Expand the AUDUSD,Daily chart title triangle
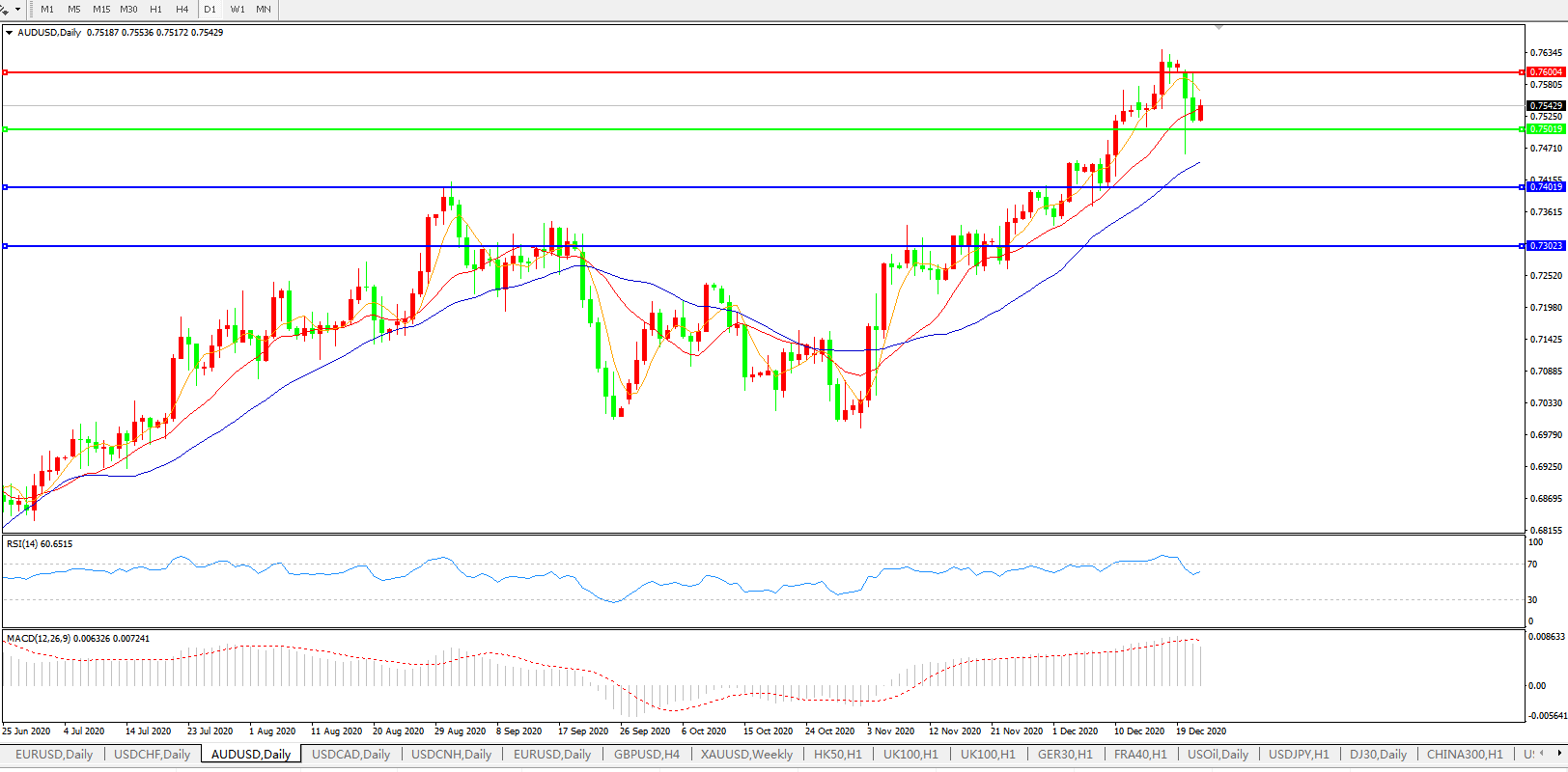Viewport: 1568px width, 772px height. 10,33
